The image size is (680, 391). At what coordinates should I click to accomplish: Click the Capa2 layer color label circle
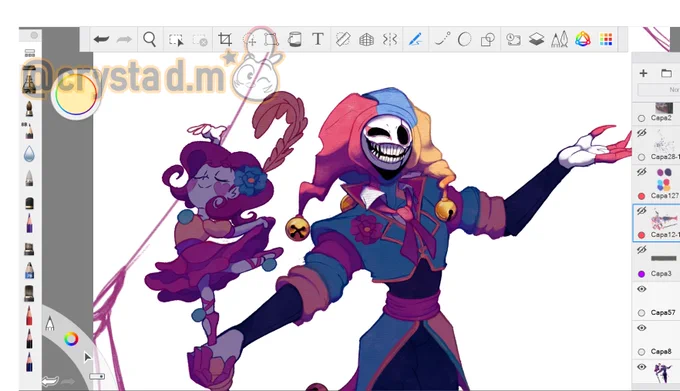coord(641,118)
